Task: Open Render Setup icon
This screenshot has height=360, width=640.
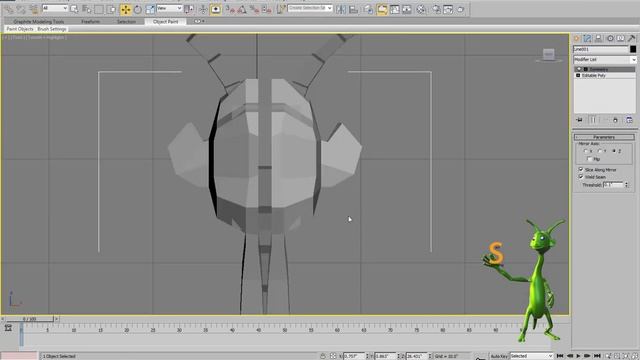Action: pos(436,9)
